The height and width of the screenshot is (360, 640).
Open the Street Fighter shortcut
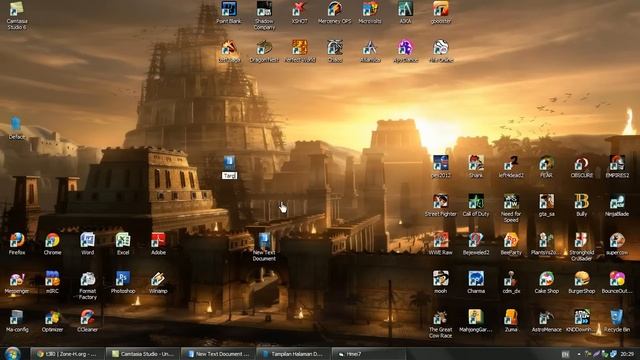(440, 205)
